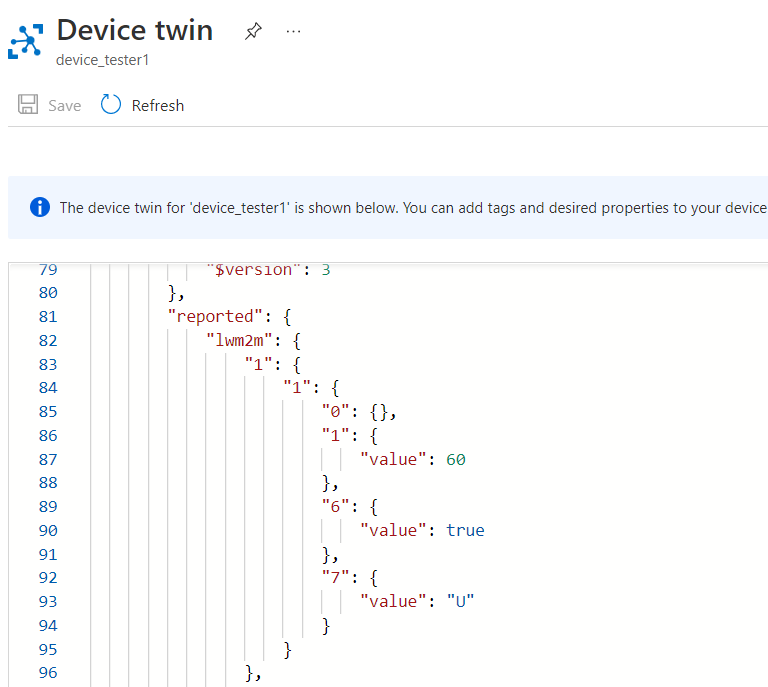
Task: Click line number 91 in the gutter
Action: pos(48,555)
